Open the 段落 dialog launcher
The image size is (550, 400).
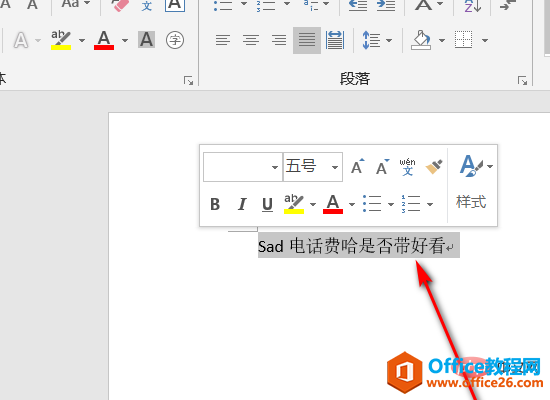click(522, 81)
